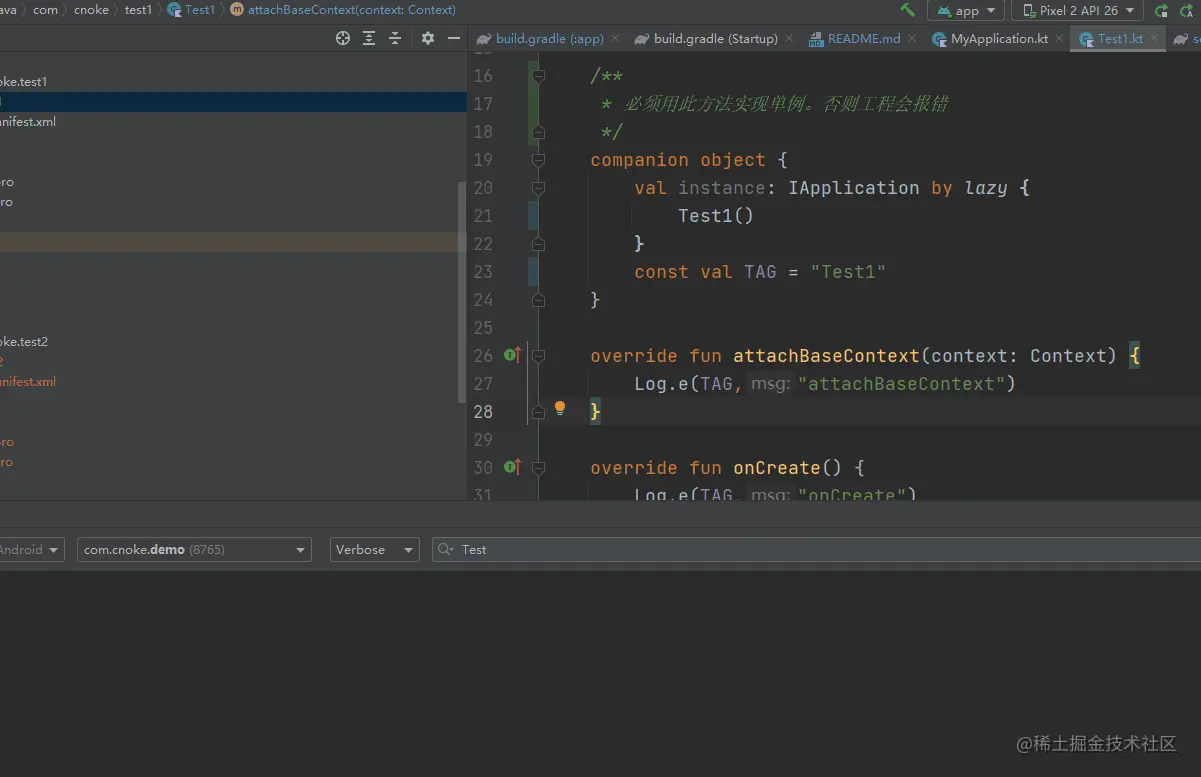Expand the Verbose log level dropdown
Screen dimensions: 1201x777
point(375,550)
